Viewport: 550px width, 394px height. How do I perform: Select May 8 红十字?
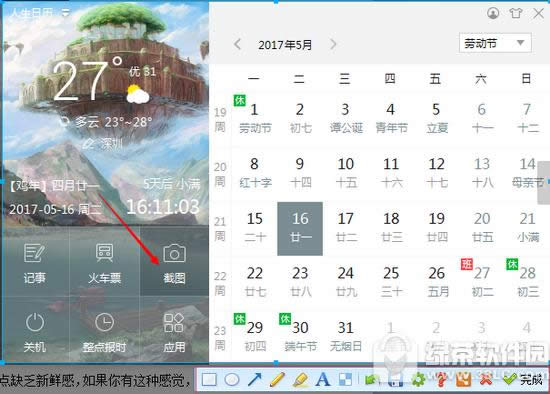(254, 173)
